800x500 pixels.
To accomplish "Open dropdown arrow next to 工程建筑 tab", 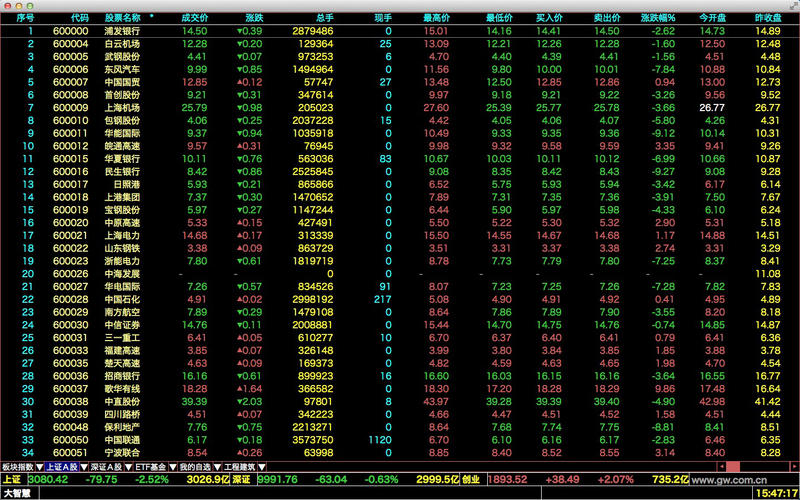I will (x=262, y=467).
